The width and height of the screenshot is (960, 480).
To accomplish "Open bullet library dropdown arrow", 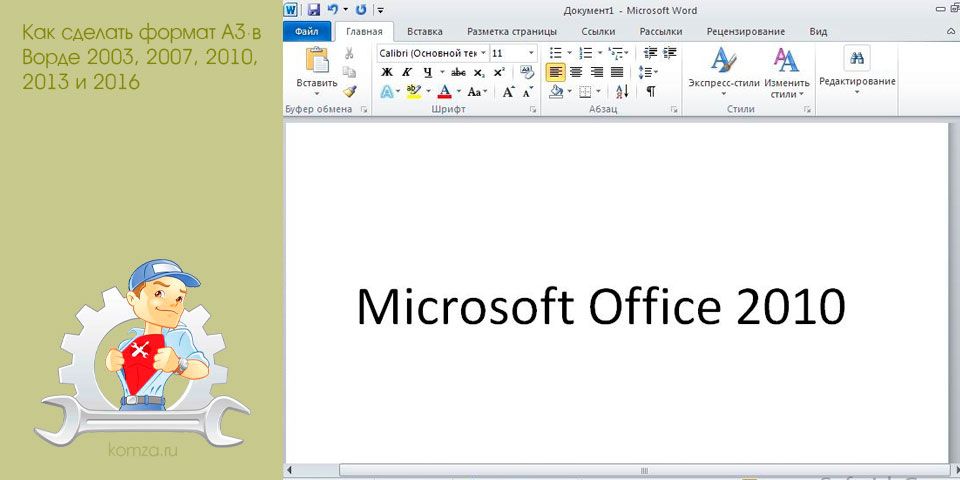I will coord(569,53).
